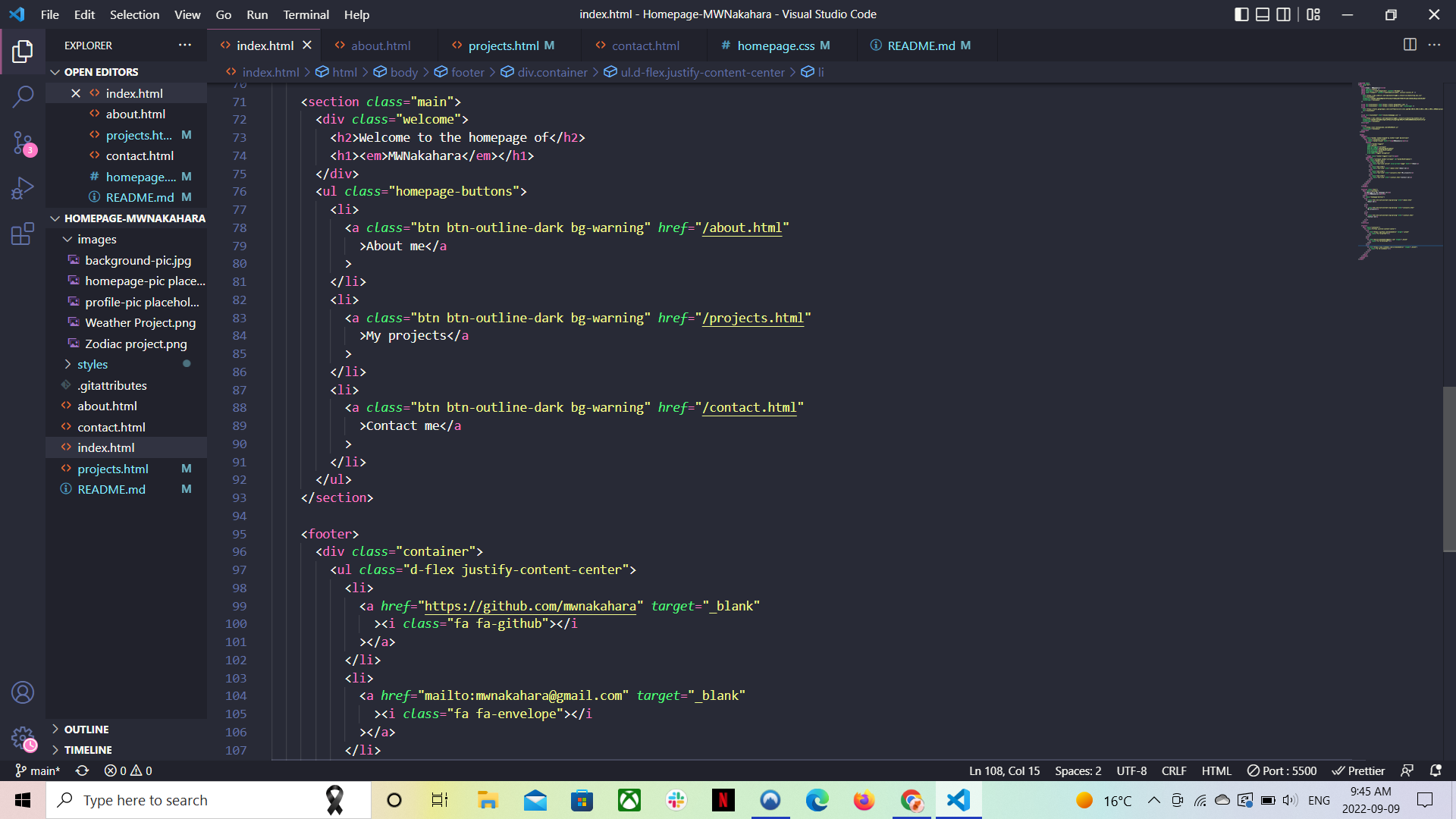Open the File menu
Image resolution: width=1456 pixels, height=819 pixels.
(x=50, y=14)
